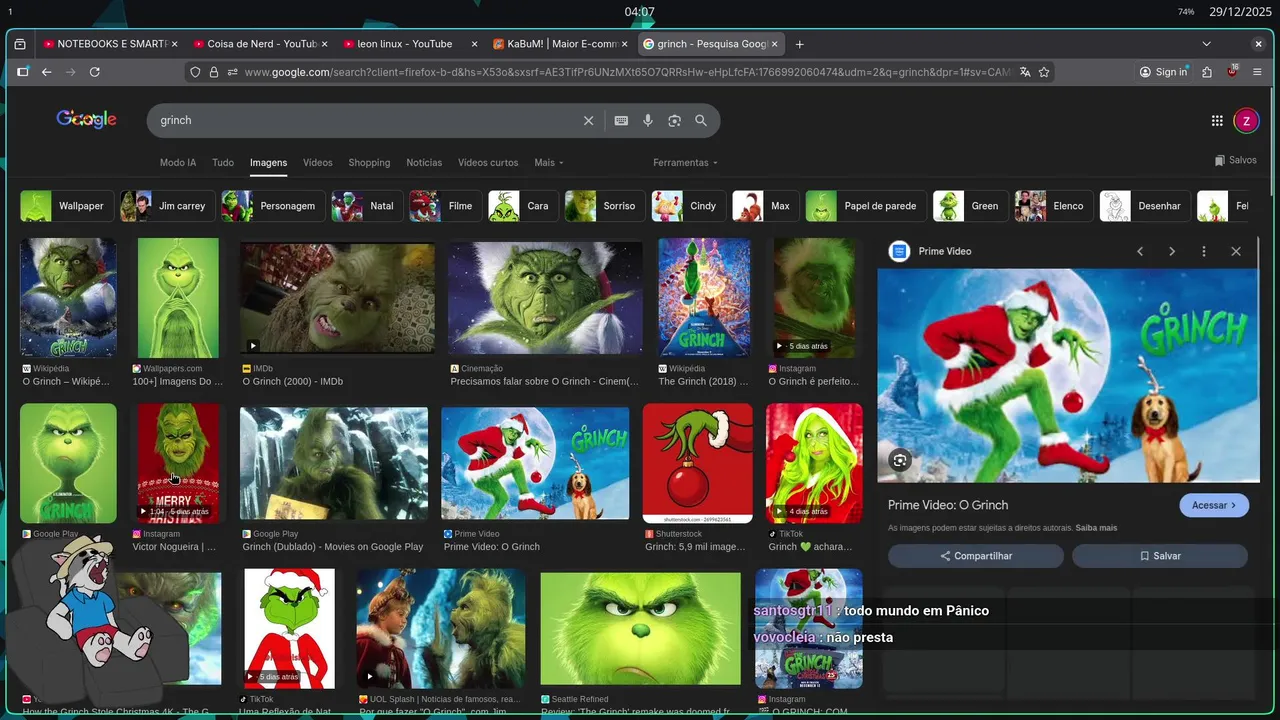Click the Acessar button
Image resolution: width=1280 pixels, height=720 pixels.
1214,505
